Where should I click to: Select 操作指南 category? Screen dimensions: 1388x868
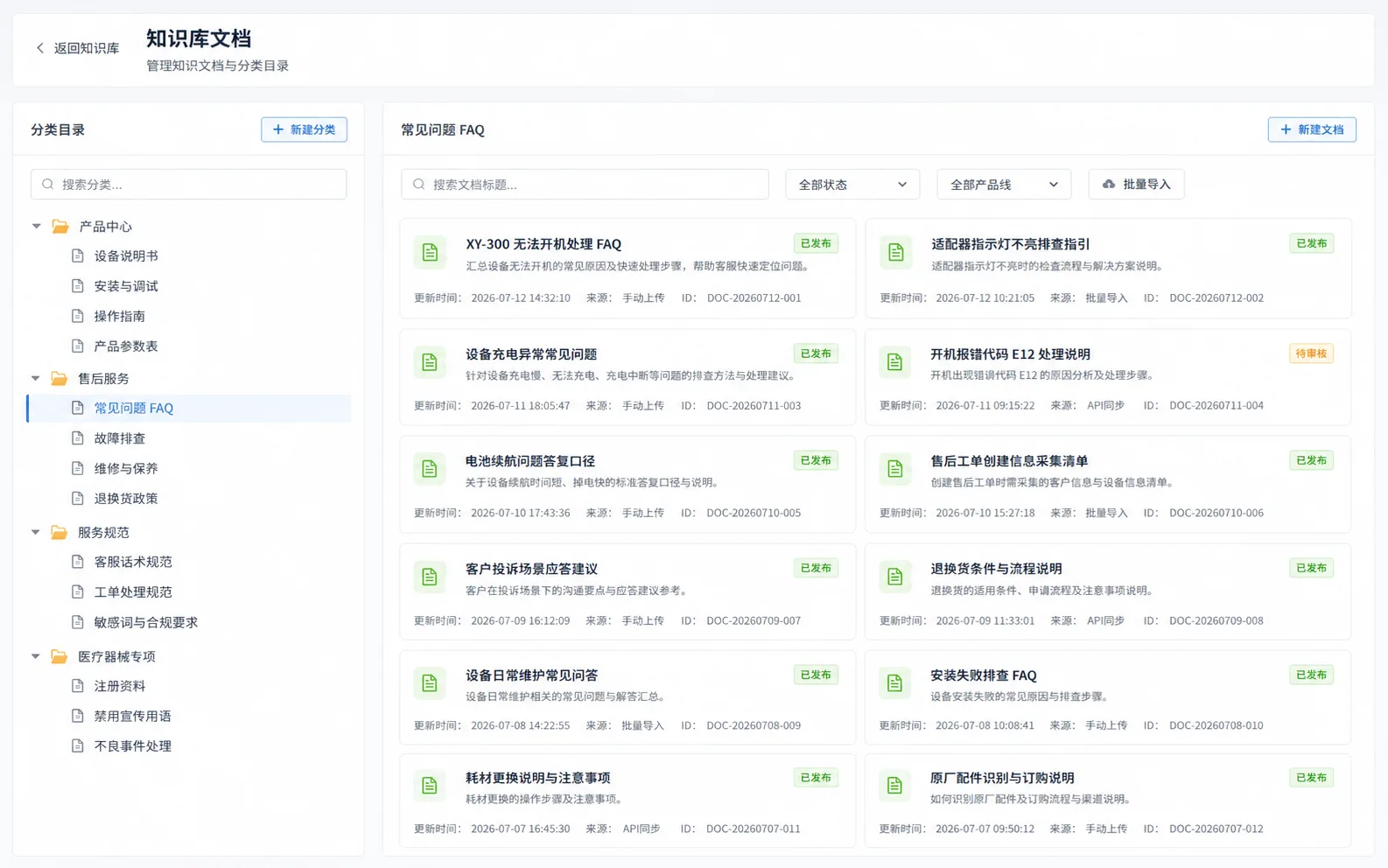pos(120,316)
